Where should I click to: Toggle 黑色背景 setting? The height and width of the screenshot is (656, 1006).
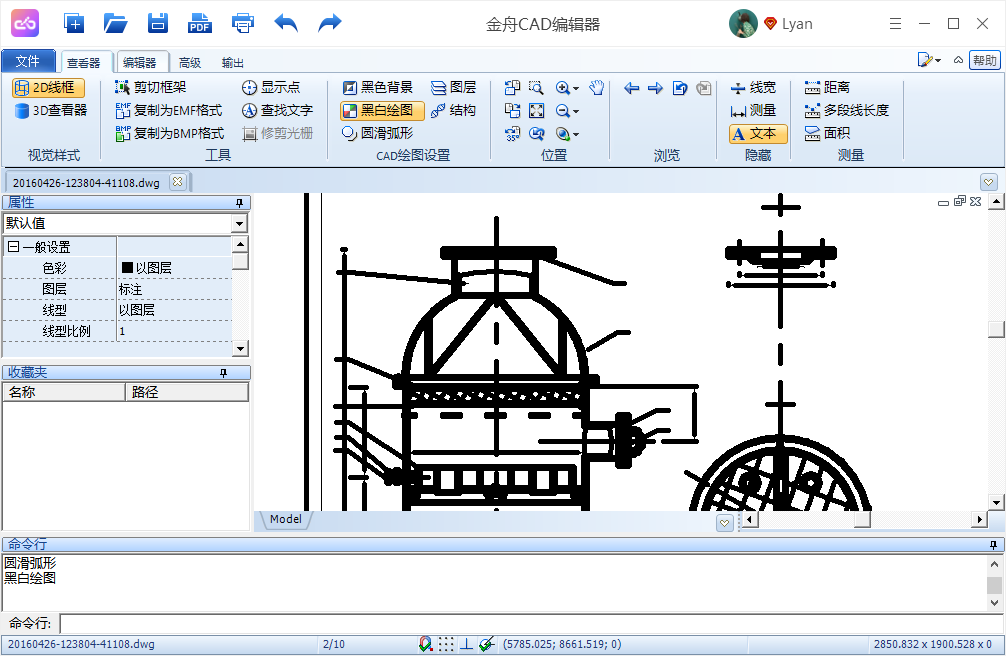378,87
